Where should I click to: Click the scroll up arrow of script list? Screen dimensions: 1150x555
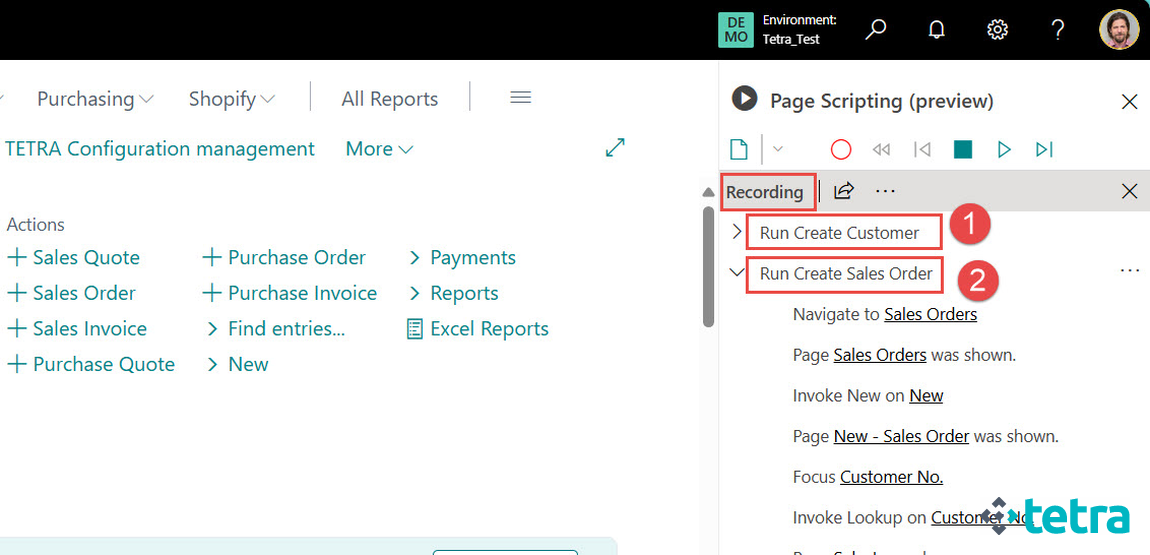pyautogui.click(x=708, y=192)
